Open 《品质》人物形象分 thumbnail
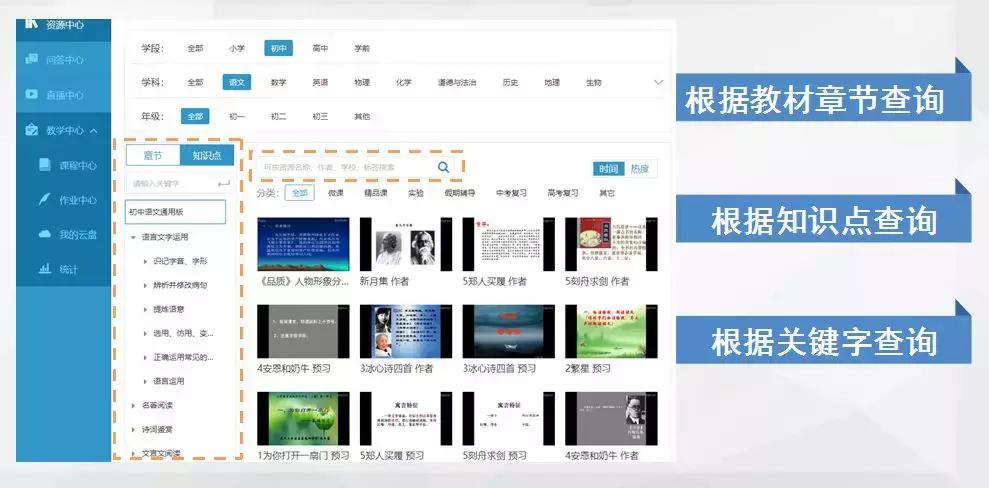 [x=303, y=244]
